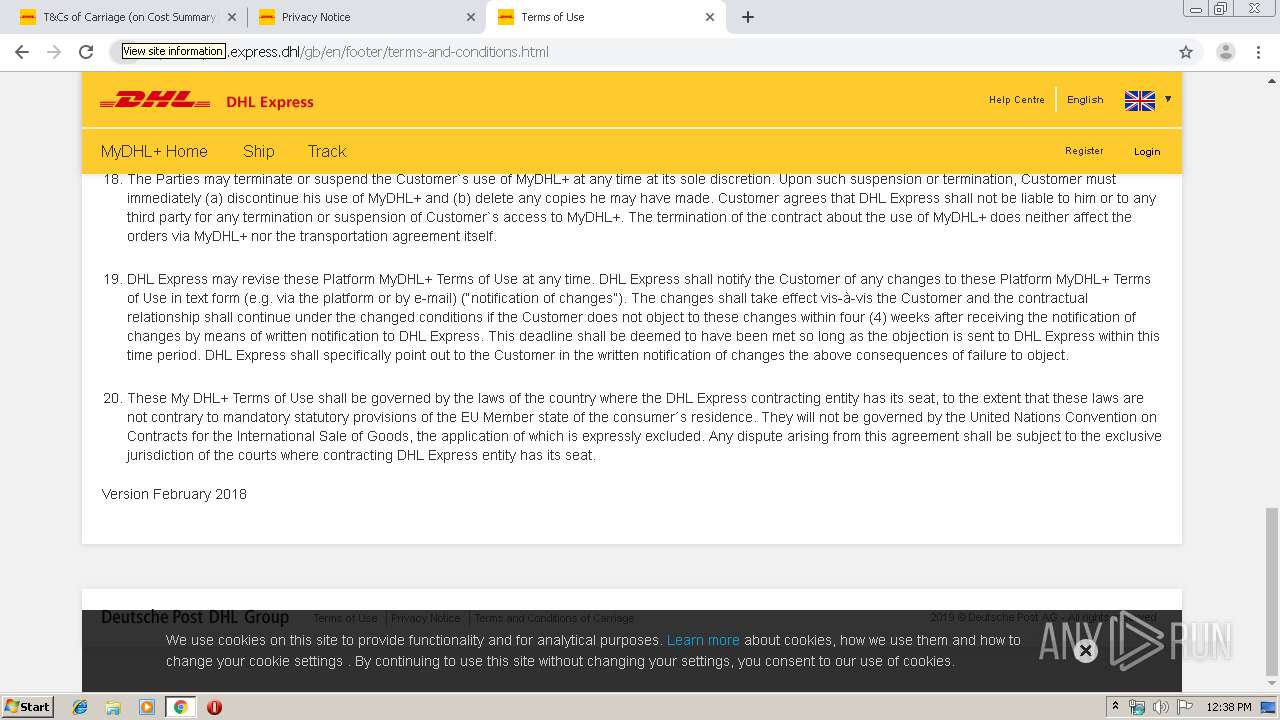Select the Chrome taskbar icon
1280x720 pixels.
pyautogui.click(x=180, y=707)
